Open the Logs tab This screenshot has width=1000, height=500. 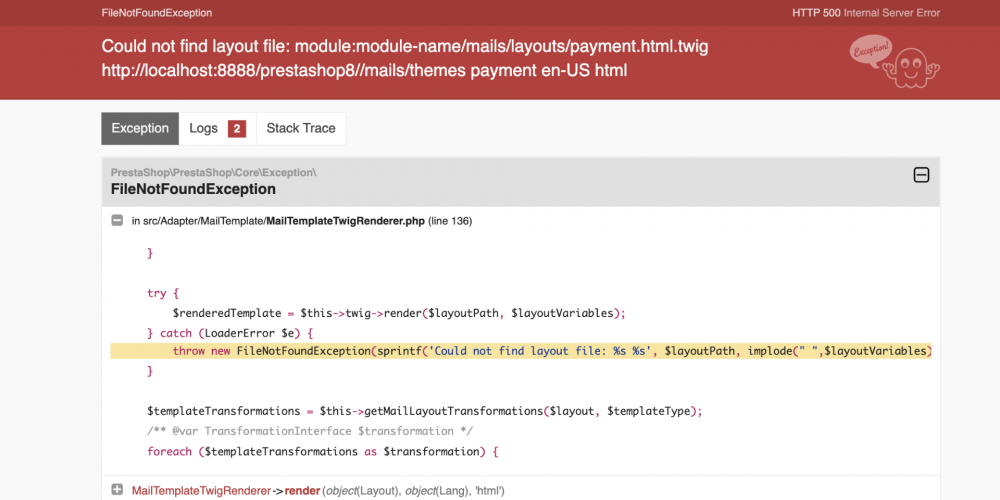point(217,128)
